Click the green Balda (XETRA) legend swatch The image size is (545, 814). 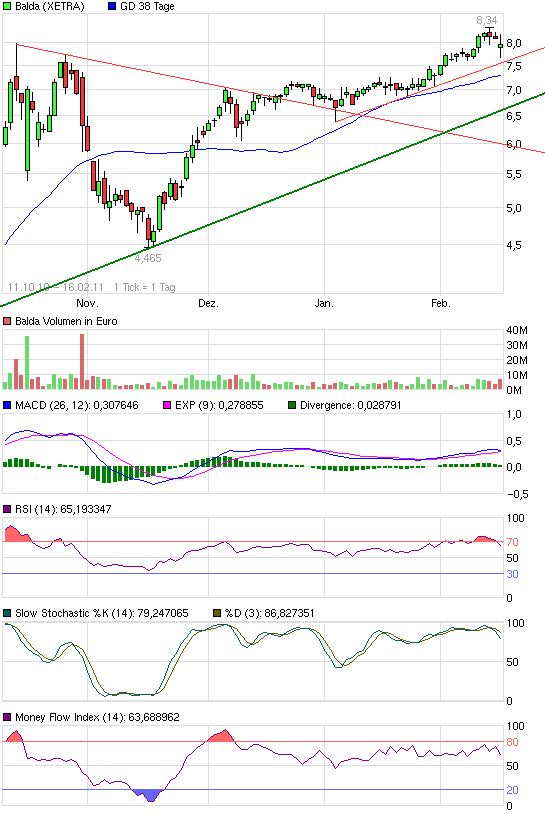[x=7, y=7]
